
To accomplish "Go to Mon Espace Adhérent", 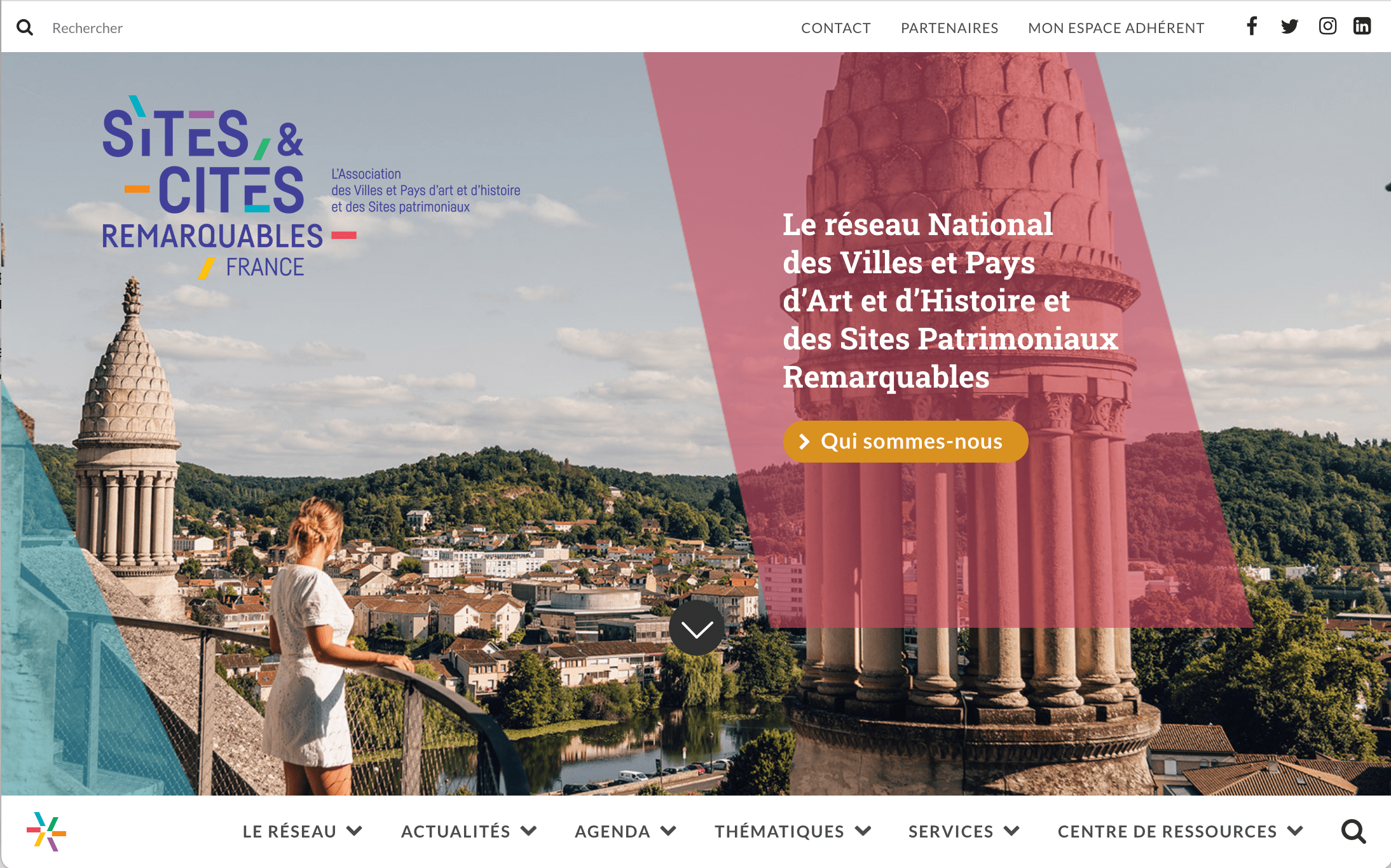I will (1116, 28).
